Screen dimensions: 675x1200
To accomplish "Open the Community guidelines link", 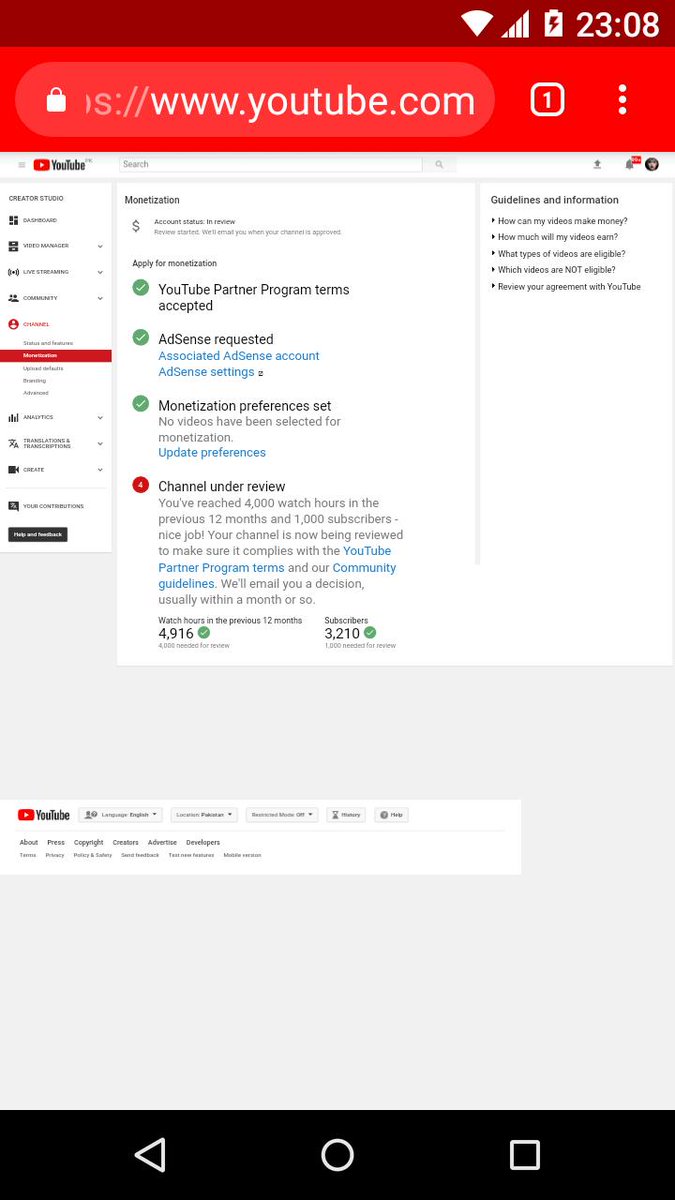I will click(x=278, y=575).
